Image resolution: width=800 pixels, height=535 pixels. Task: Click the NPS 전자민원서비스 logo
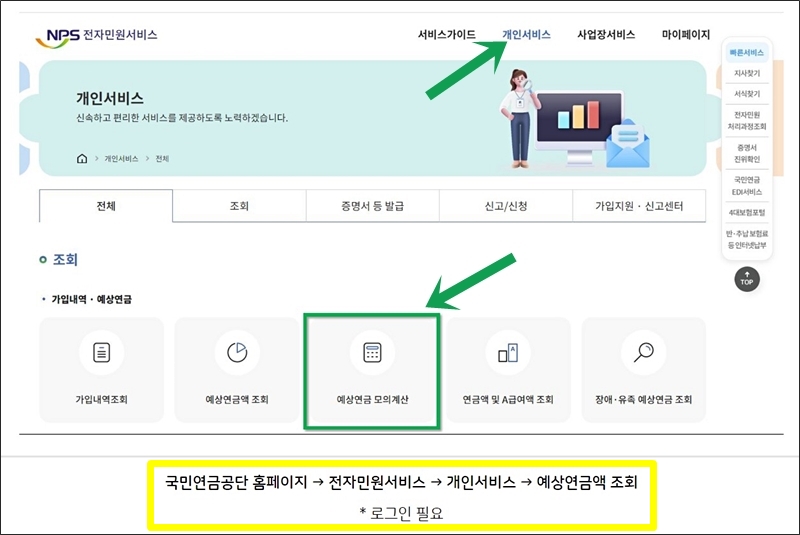click(x=96, y=37)
